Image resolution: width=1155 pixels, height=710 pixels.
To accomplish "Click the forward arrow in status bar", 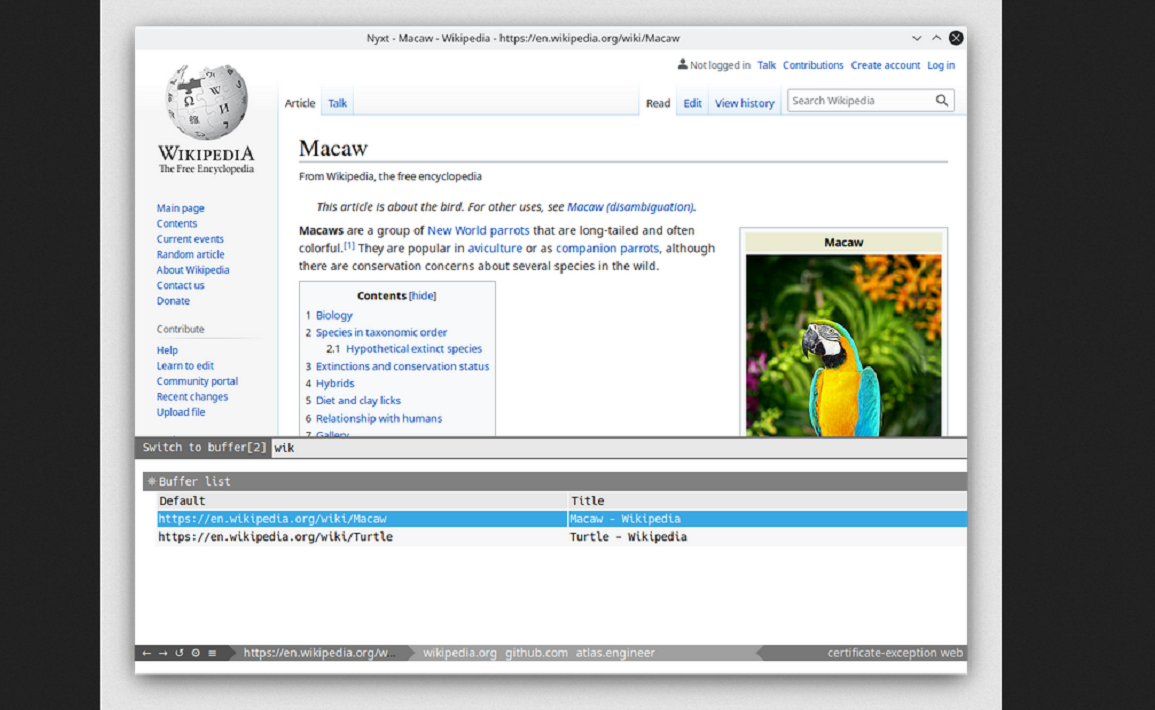I will 163,653.
